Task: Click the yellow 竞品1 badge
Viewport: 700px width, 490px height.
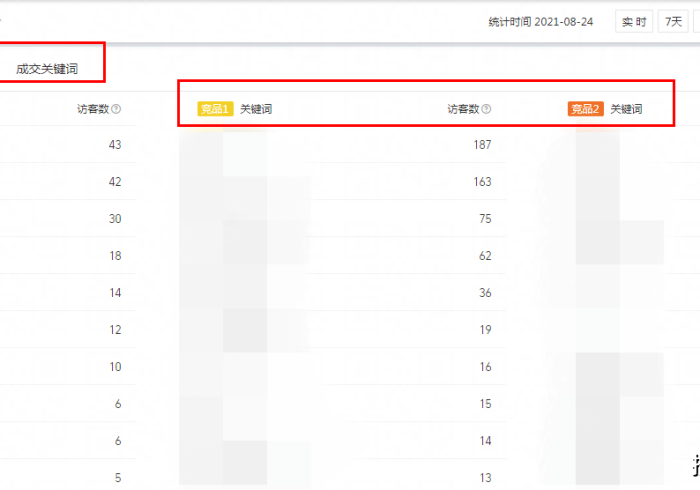Action: click(x=215, y=109)
